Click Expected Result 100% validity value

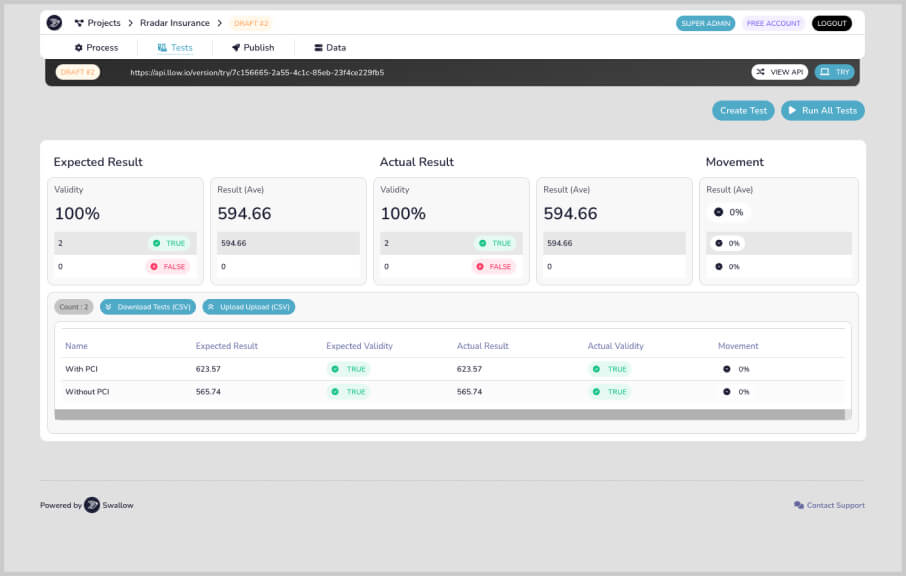pyautogui.click(x=77, y=214)
